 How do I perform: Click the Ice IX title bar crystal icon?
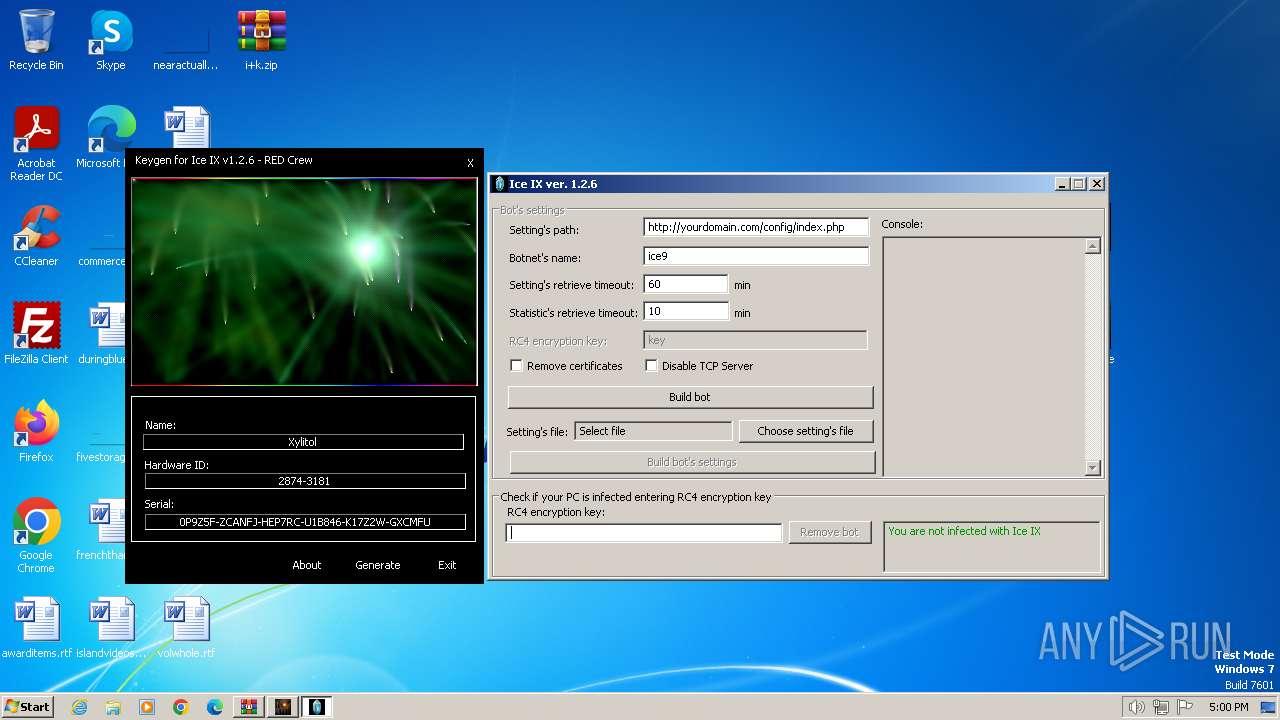coord(500,184)
